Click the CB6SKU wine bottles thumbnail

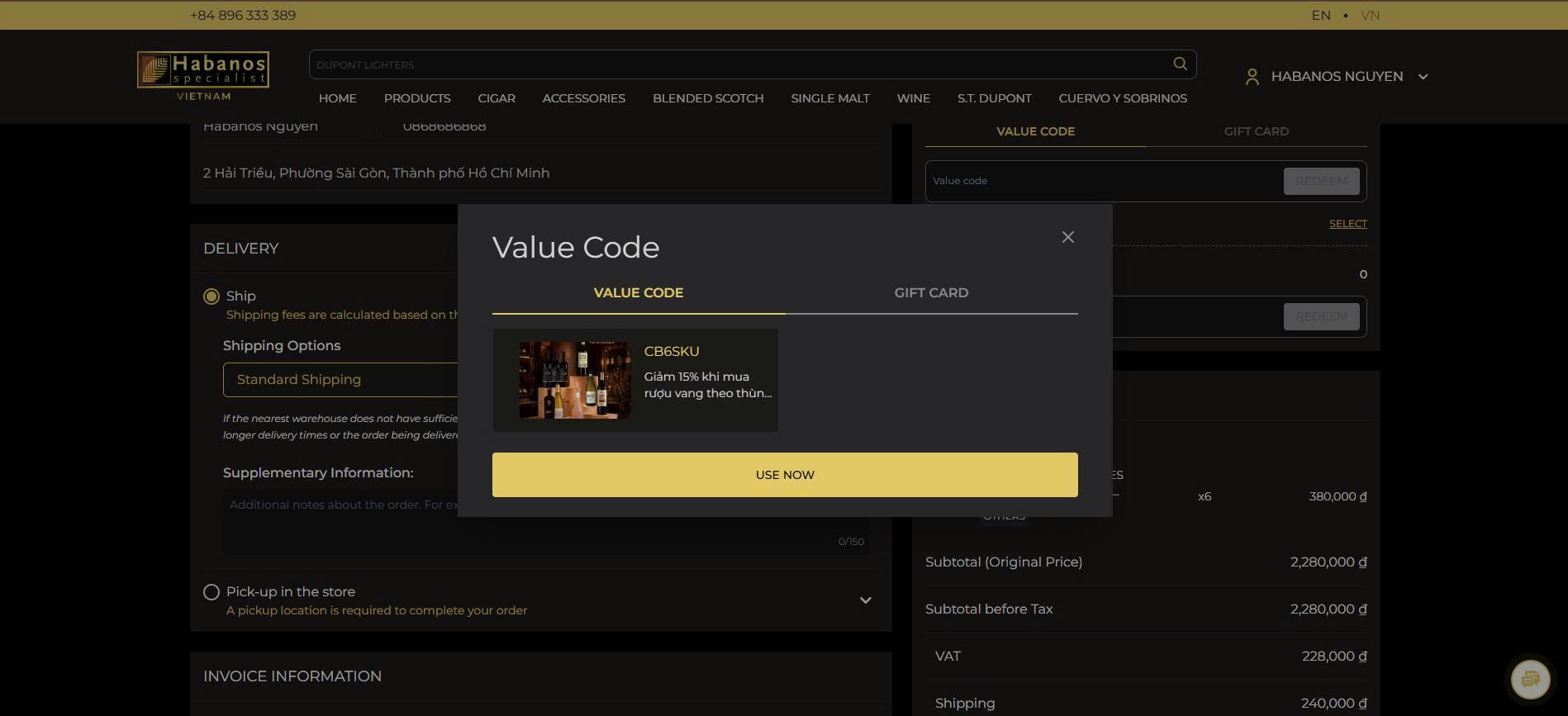(x=575, y=380)
